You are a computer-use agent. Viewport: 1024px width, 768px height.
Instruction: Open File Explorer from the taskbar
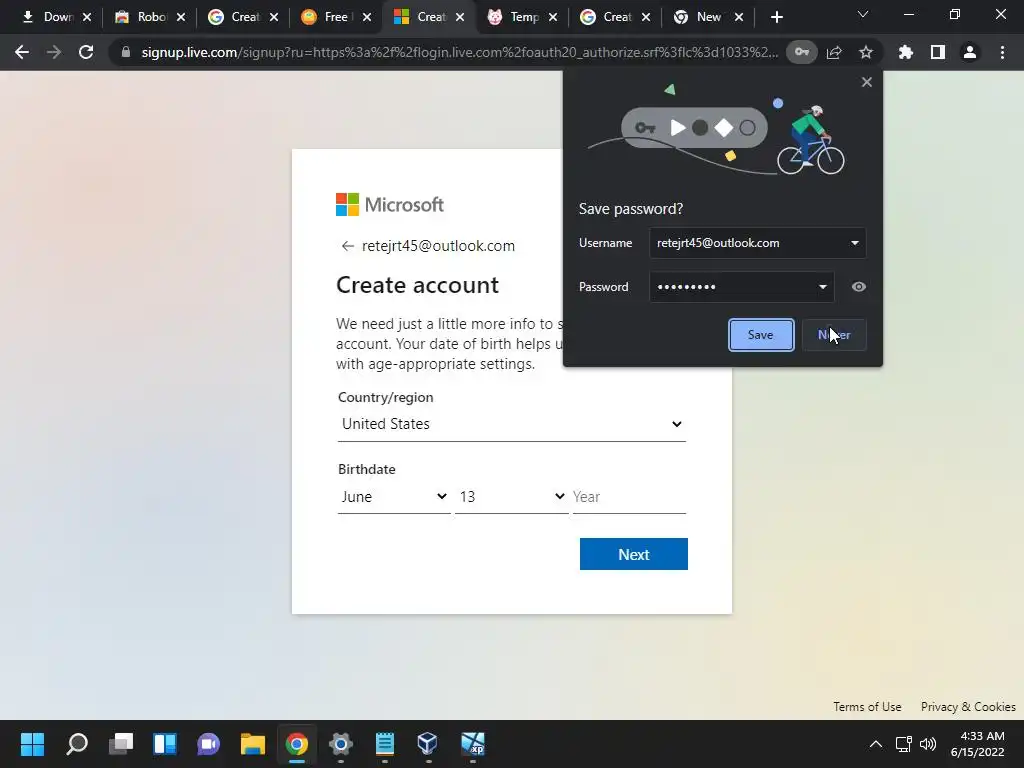pyautogui.click(x=253, y=744)
